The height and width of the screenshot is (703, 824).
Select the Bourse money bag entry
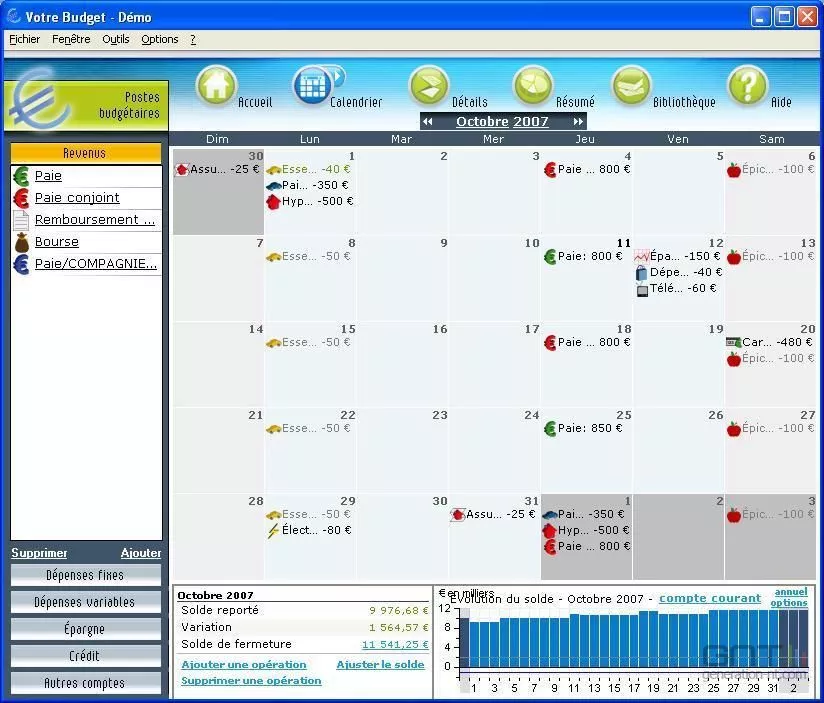56,242
